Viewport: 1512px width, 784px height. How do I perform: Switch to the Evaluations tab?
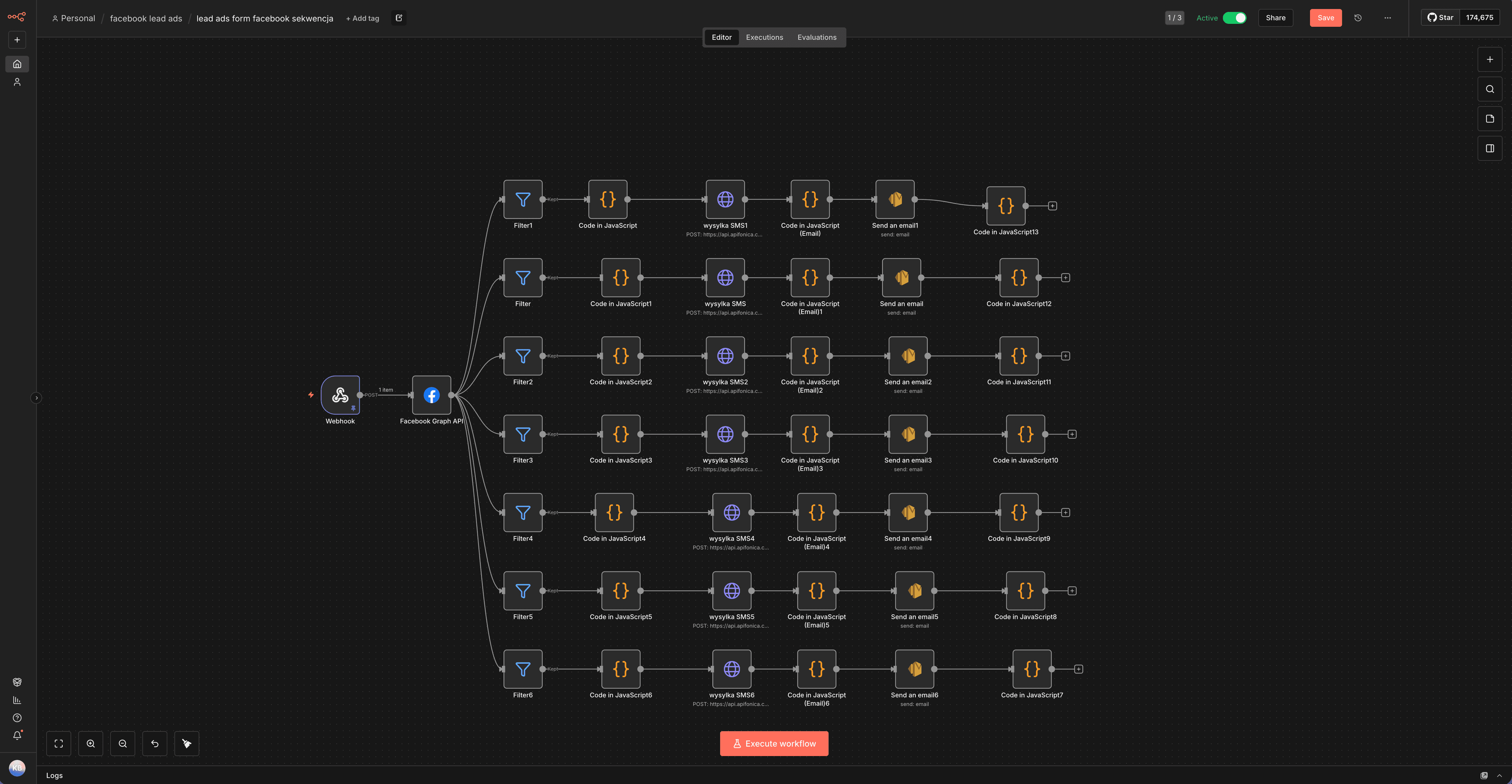817,37
